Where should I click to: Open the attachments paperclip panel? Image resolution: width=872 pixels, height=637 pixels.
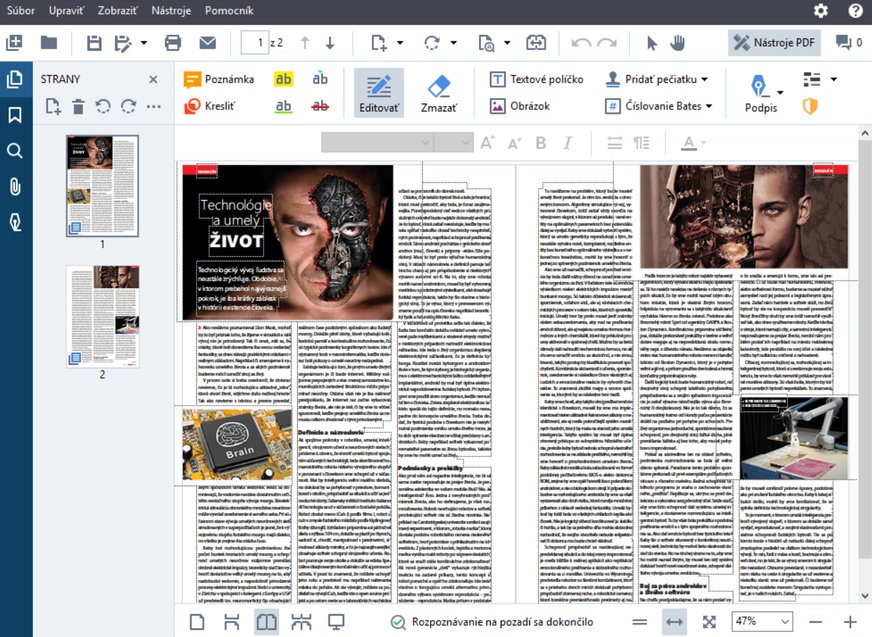click(14, 186)
